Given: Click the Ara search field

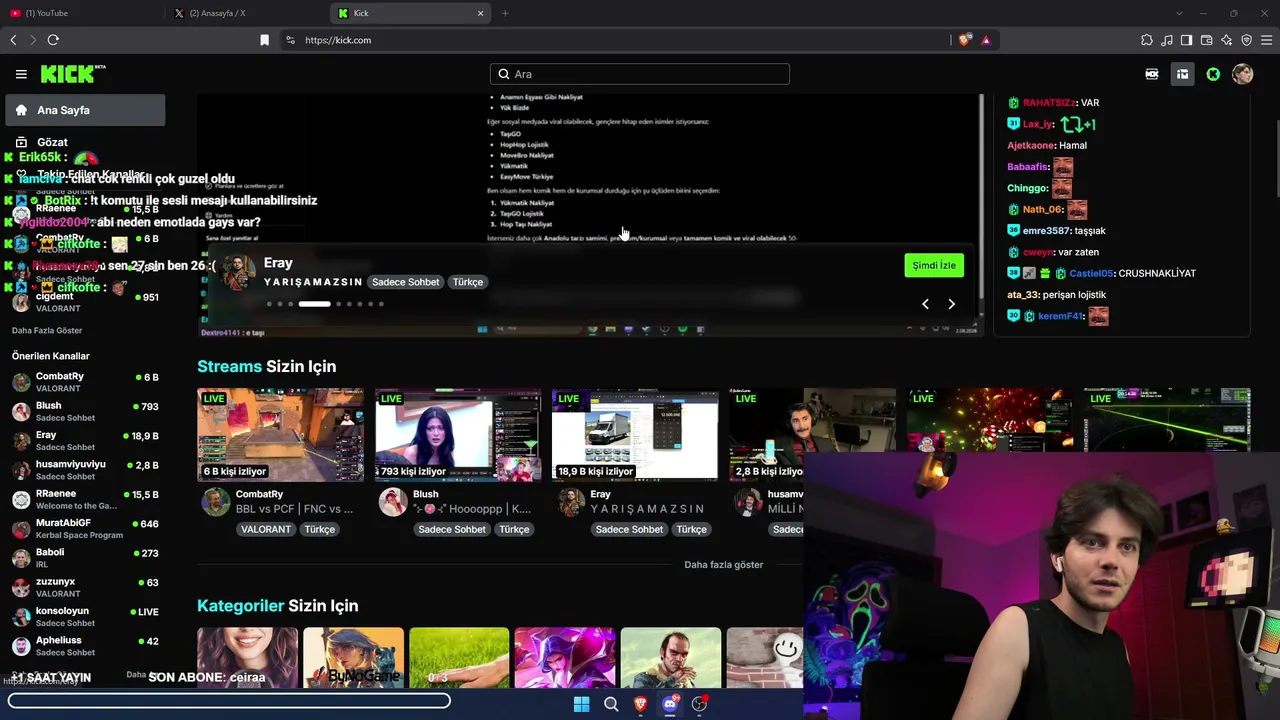Looking at the screenshot, I should coord(640,74).
